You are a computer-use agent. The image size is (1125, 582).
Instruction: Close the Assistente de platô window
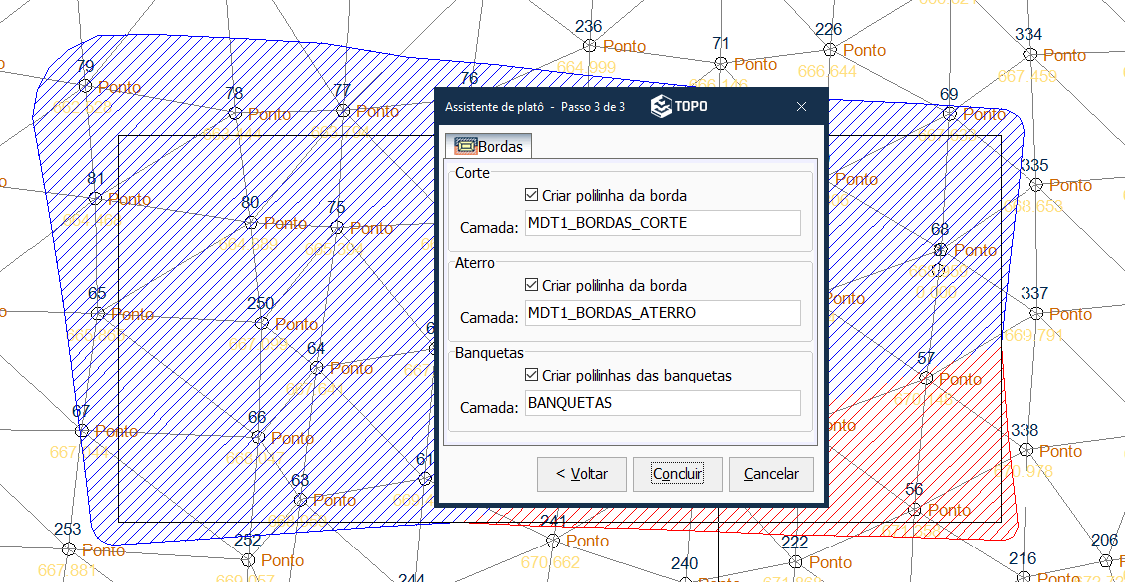click(x=801, y=107)
